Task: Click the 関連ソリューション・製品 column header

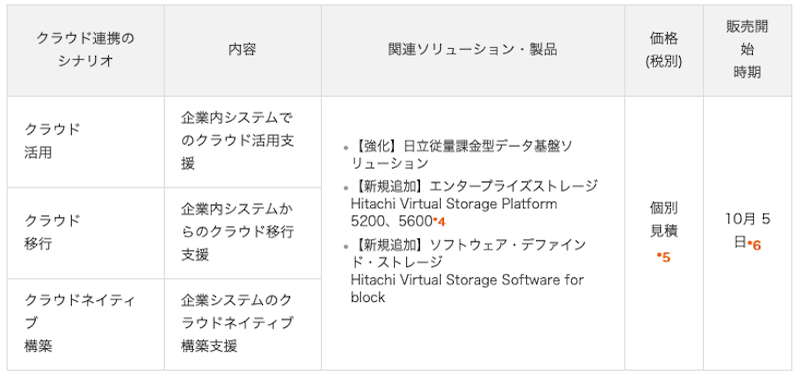Action: click(x=473, y=50)
